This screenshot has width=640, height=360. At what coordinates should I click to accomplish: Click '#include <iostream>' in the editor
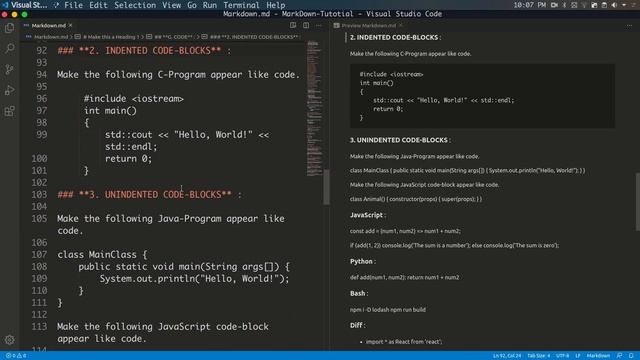(x=134, y=99)
